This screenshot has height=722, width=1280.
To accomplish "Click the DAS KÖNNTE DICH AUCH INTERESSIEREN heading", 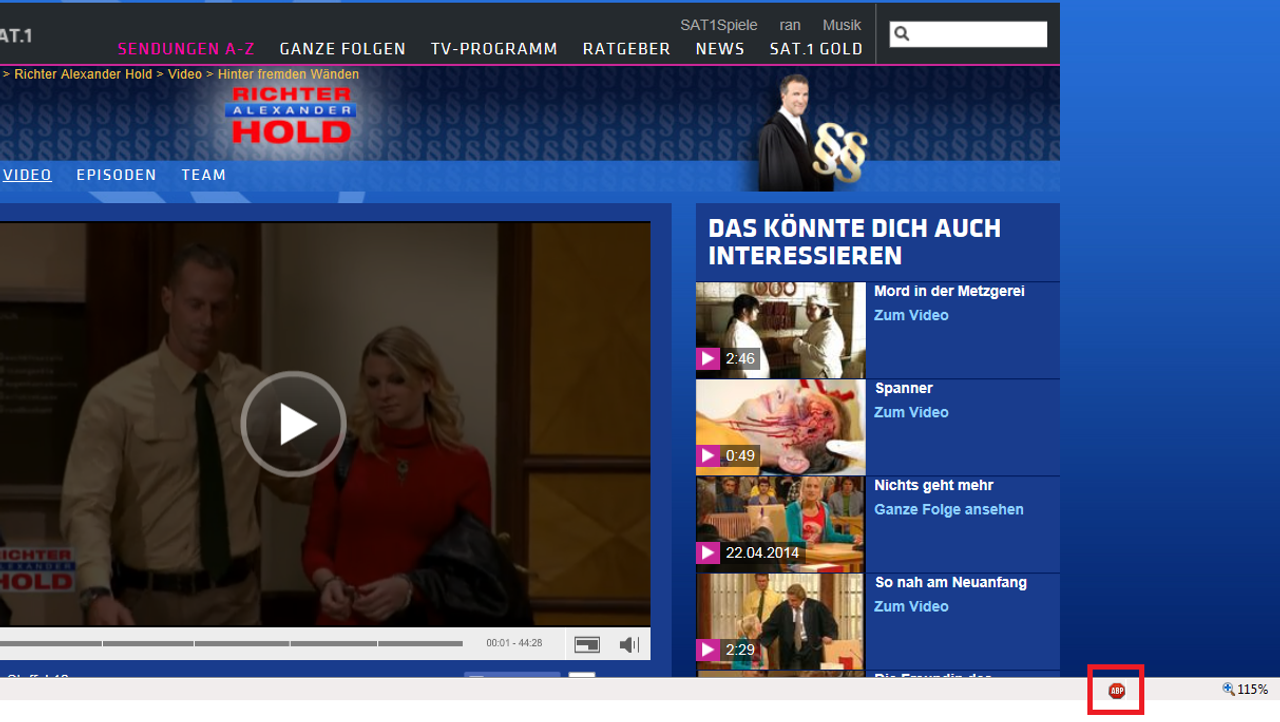I will tap(855, 242).
